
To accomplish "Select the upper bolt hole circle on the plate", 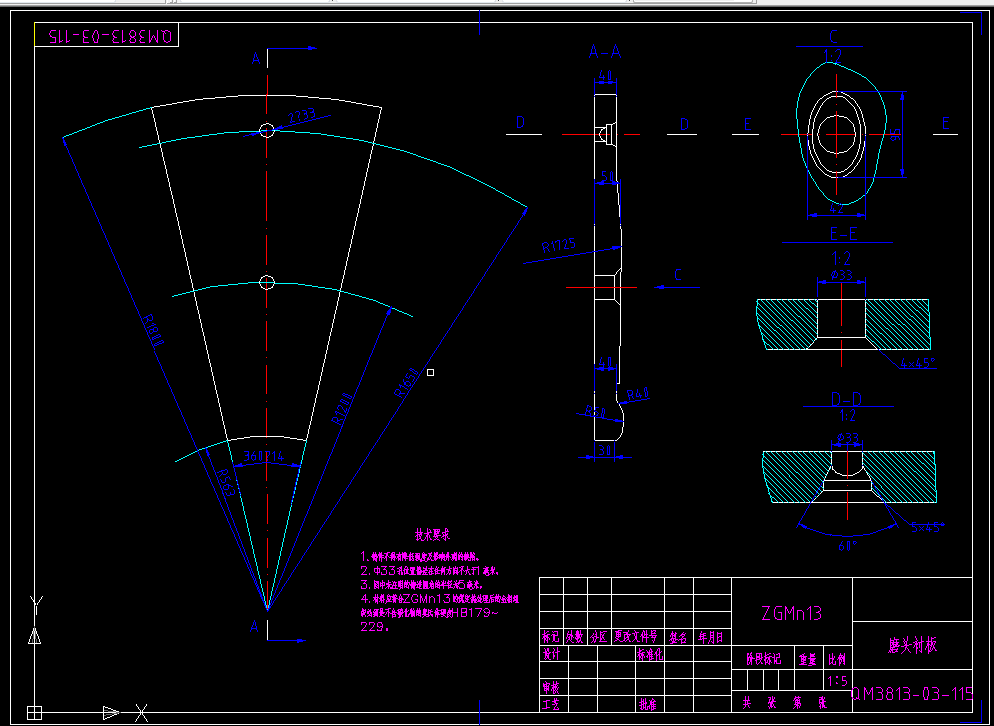I will (x=268, y=130).
